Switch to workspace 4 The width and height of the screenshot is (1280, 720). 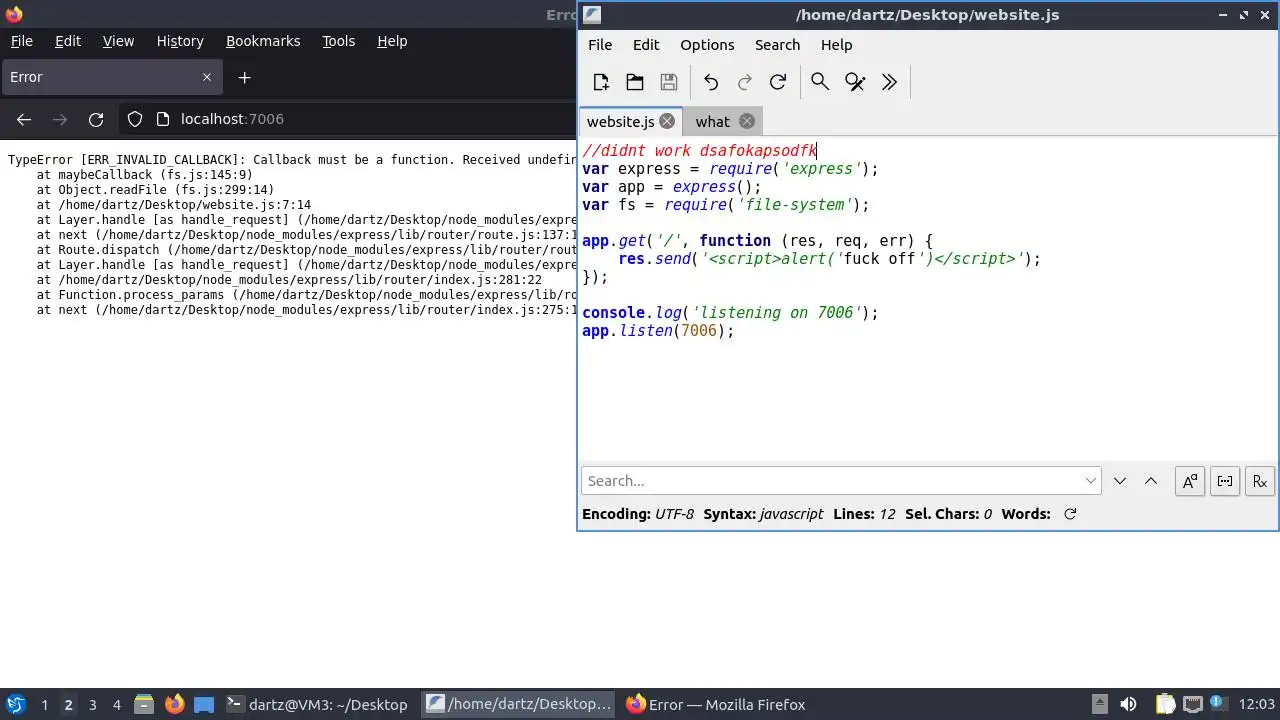click(x=116, y=705)
